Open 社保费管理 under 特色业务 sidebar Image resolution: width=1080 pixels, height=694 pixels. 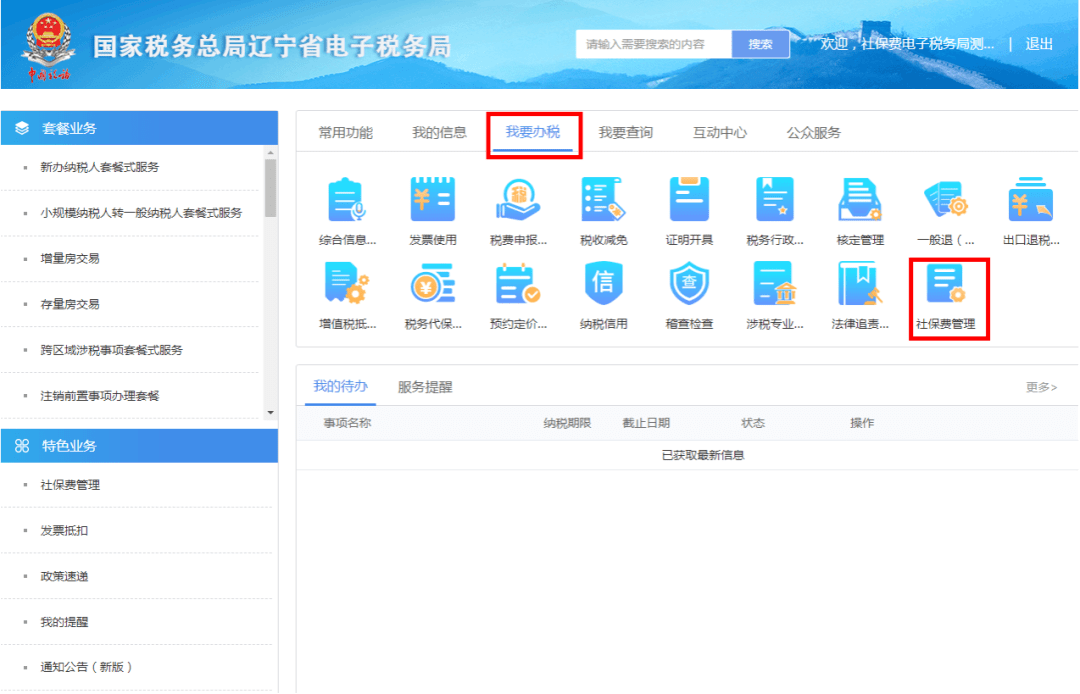coord(68,485)
